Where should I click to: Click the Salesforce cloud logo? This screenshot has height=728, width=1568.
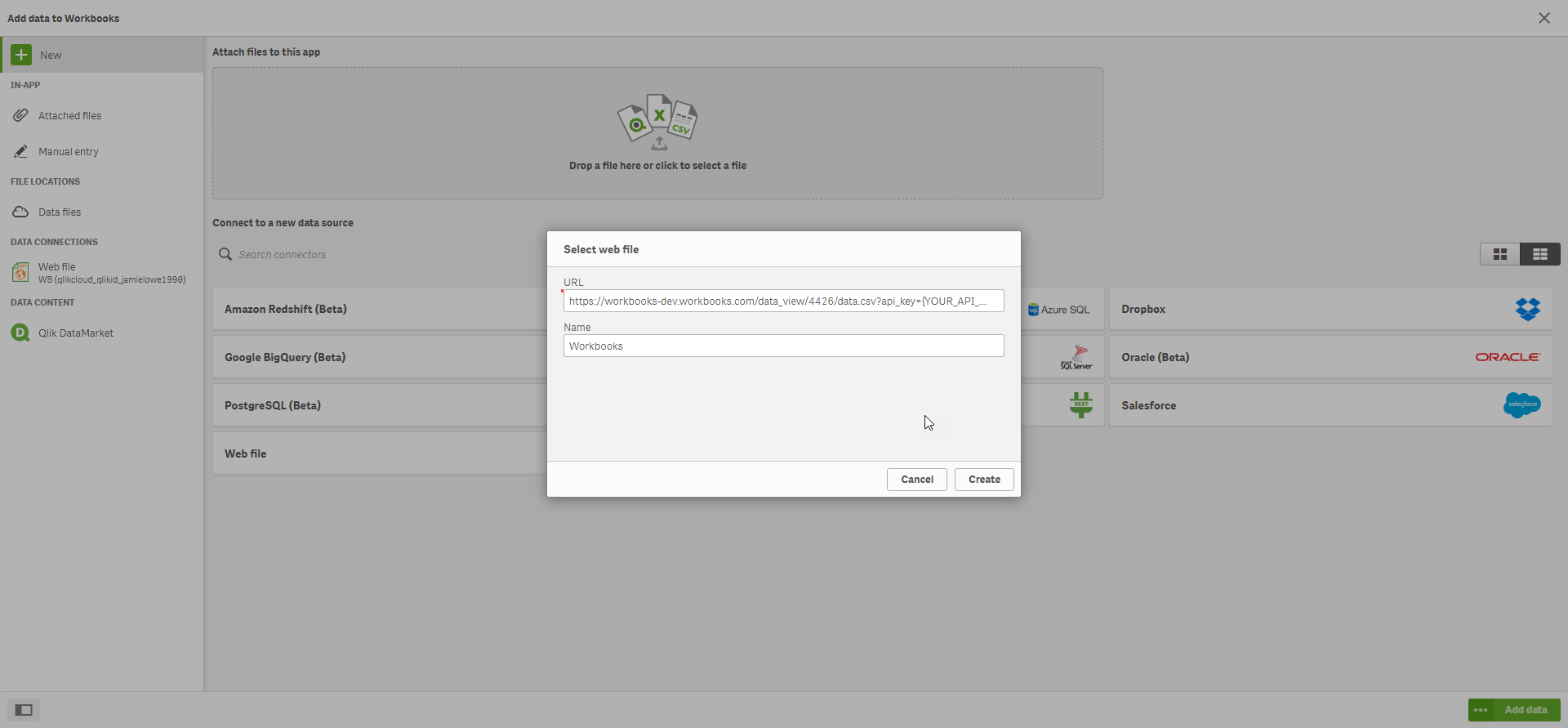click(1522, 404)
